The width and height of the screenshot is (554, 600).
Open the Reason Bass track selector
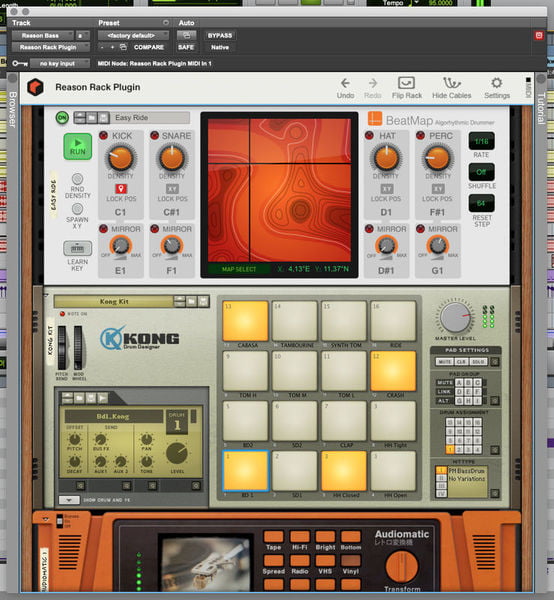coord(42,36)
